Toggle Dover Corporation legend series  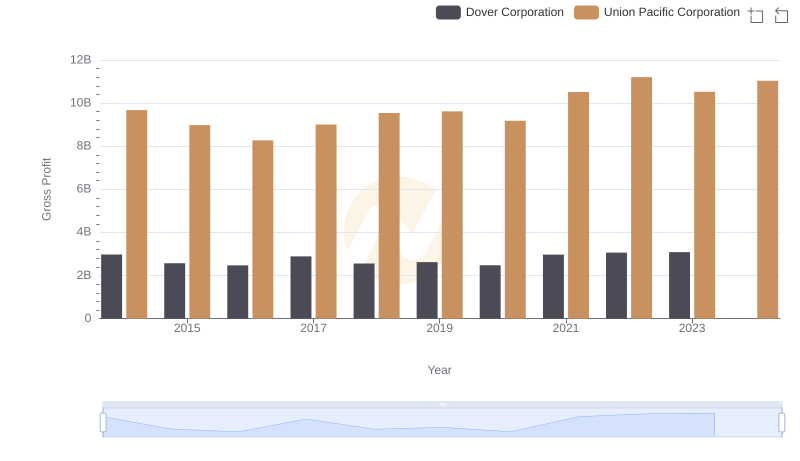pyautogui.click(x=499, y=12)
